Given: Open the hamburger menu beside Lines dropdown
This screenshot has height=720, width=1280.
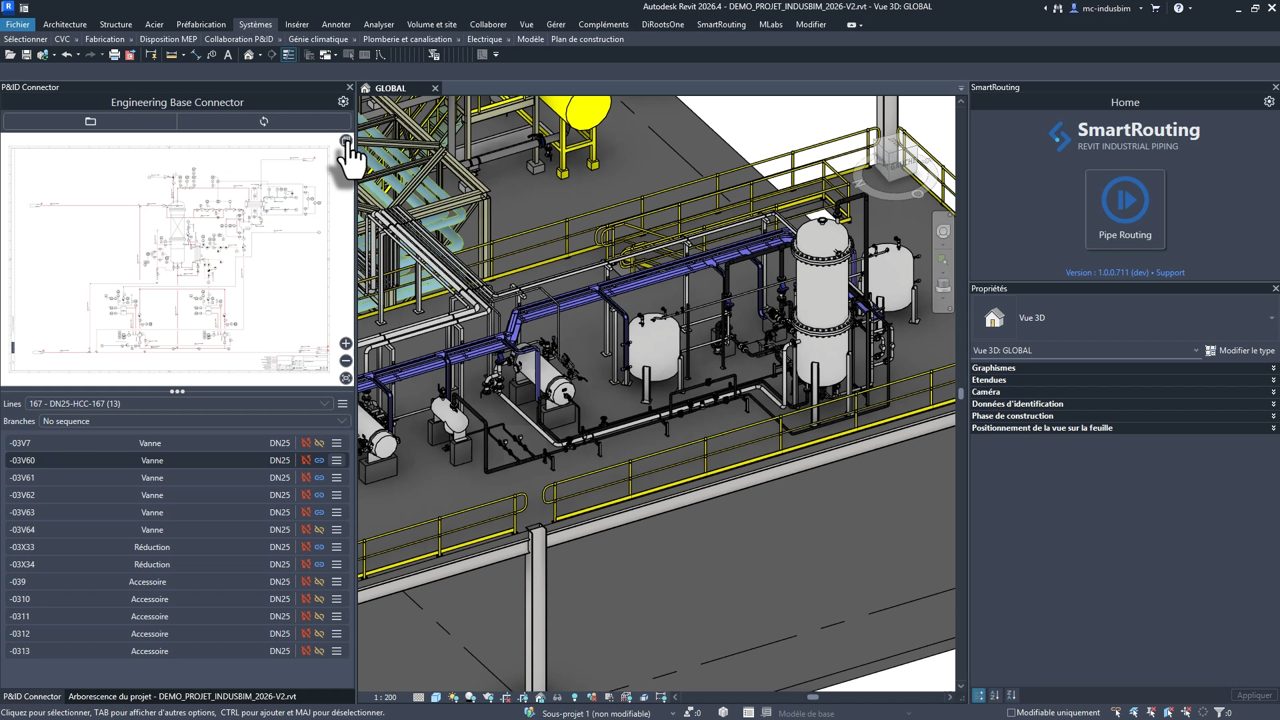Looking at the screenshot, I should [342, 404].
